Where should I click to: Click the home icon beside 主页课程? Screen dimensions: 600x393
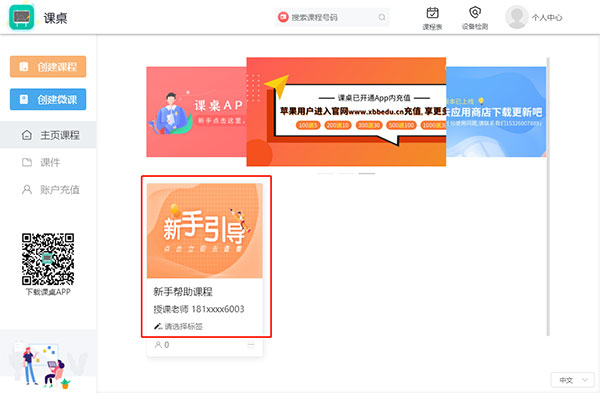(27, 135)
